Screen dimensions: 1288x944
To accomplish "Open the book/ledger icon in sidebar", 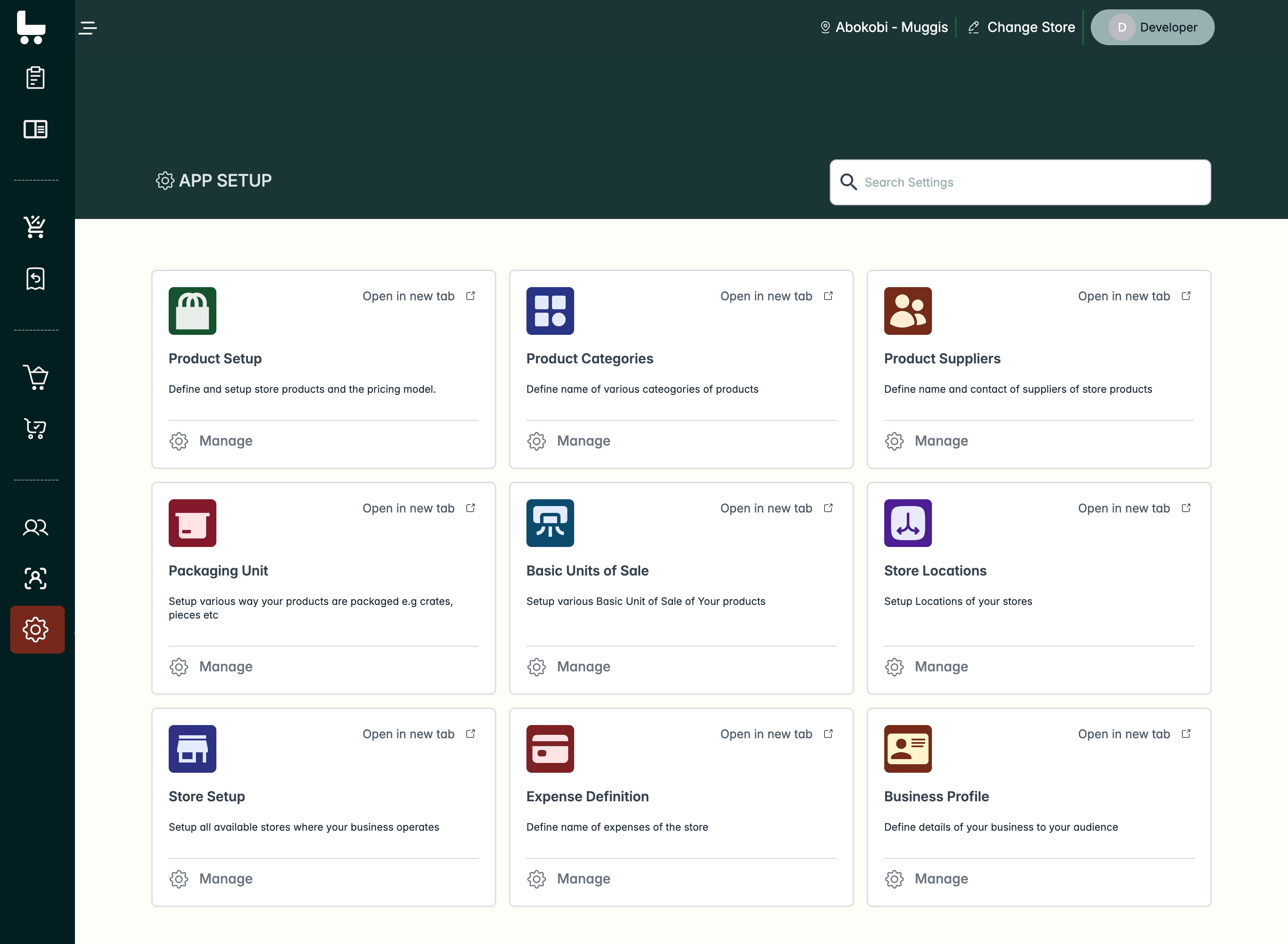I will click(35, 129).
